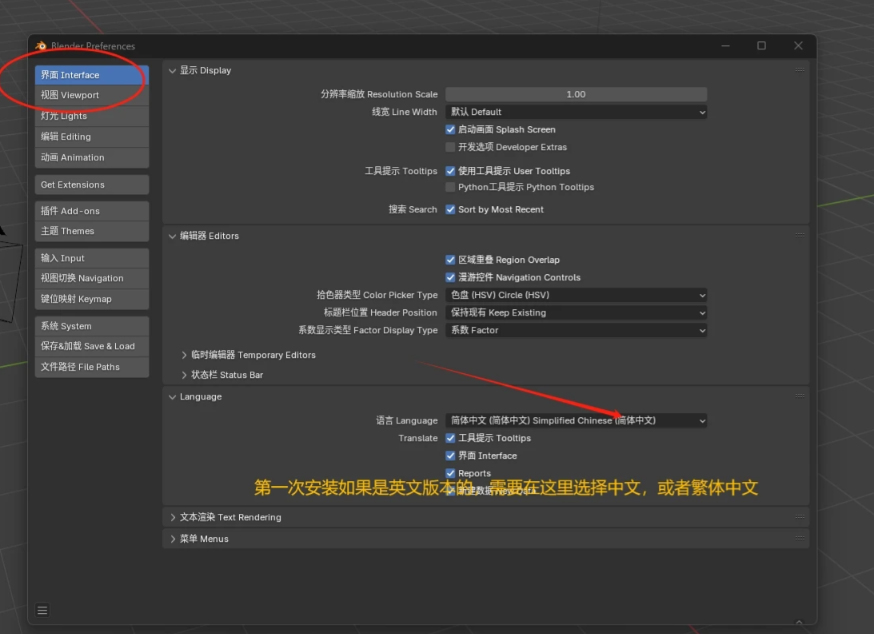Grab the Text Rendering panel drag grip

point(800,517)
